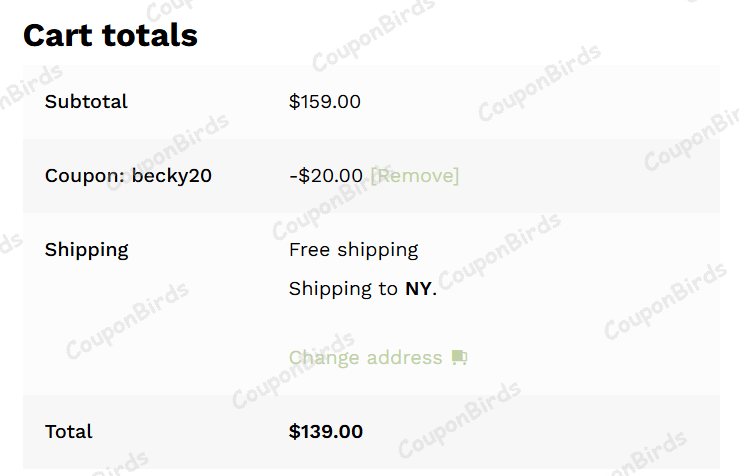Click the CouponBirds watermark right of Shipping to NY

click(500, 249)
